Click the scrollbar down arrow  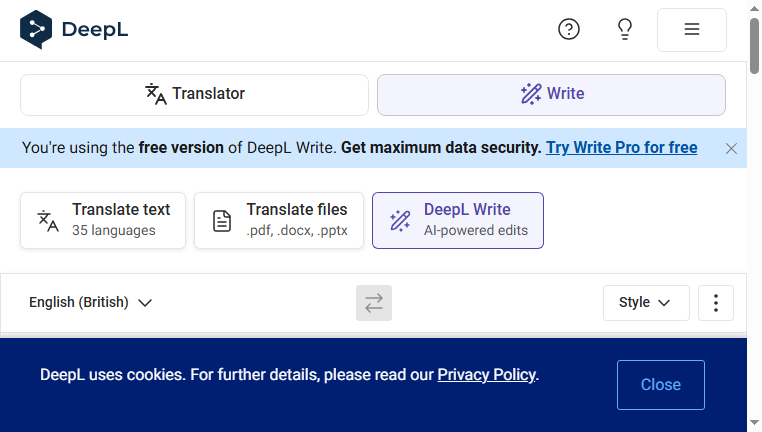tap(754, 422)
